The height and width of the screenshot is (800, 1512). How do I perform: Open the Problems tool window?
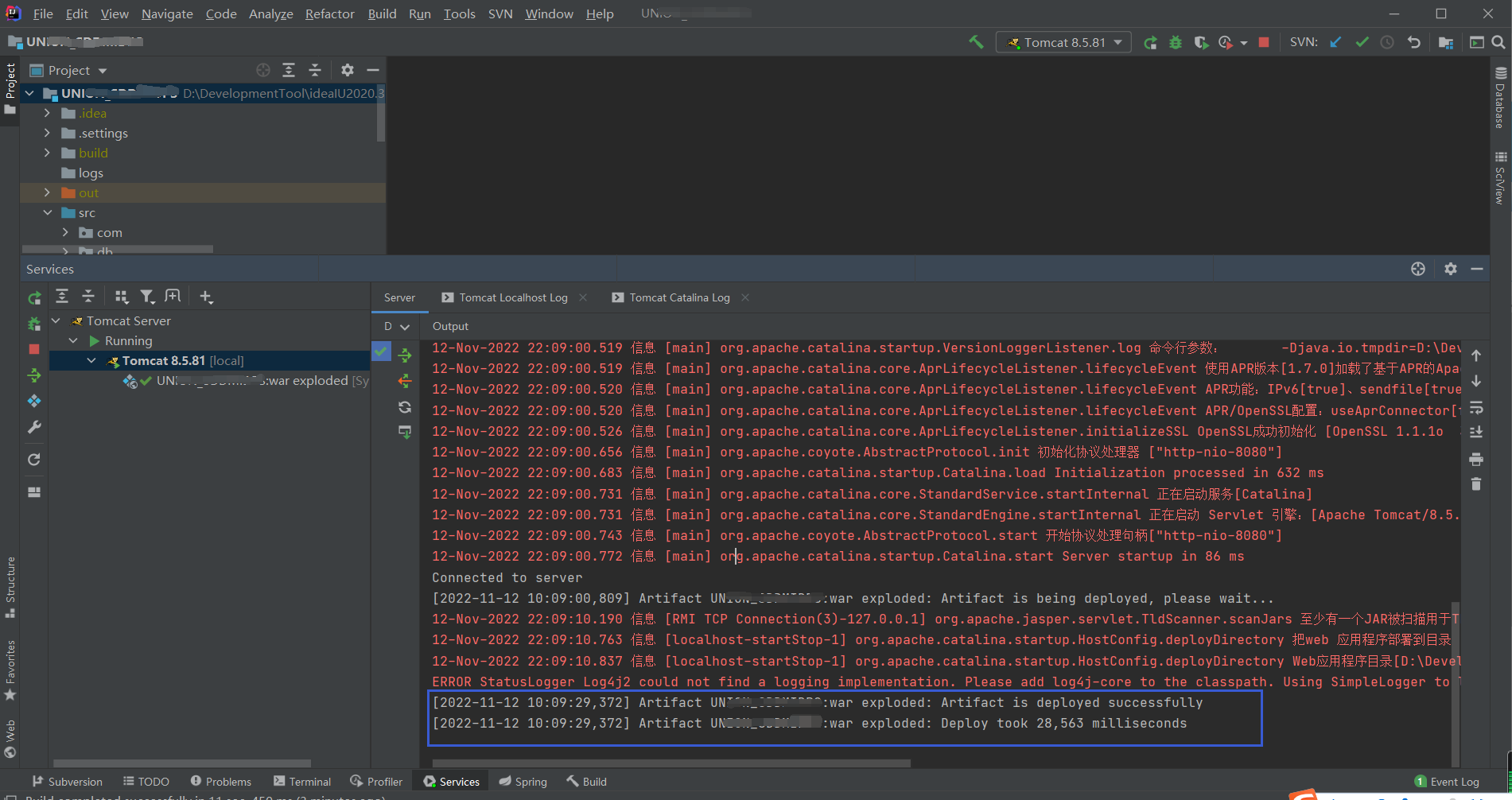tap(221, 782)
